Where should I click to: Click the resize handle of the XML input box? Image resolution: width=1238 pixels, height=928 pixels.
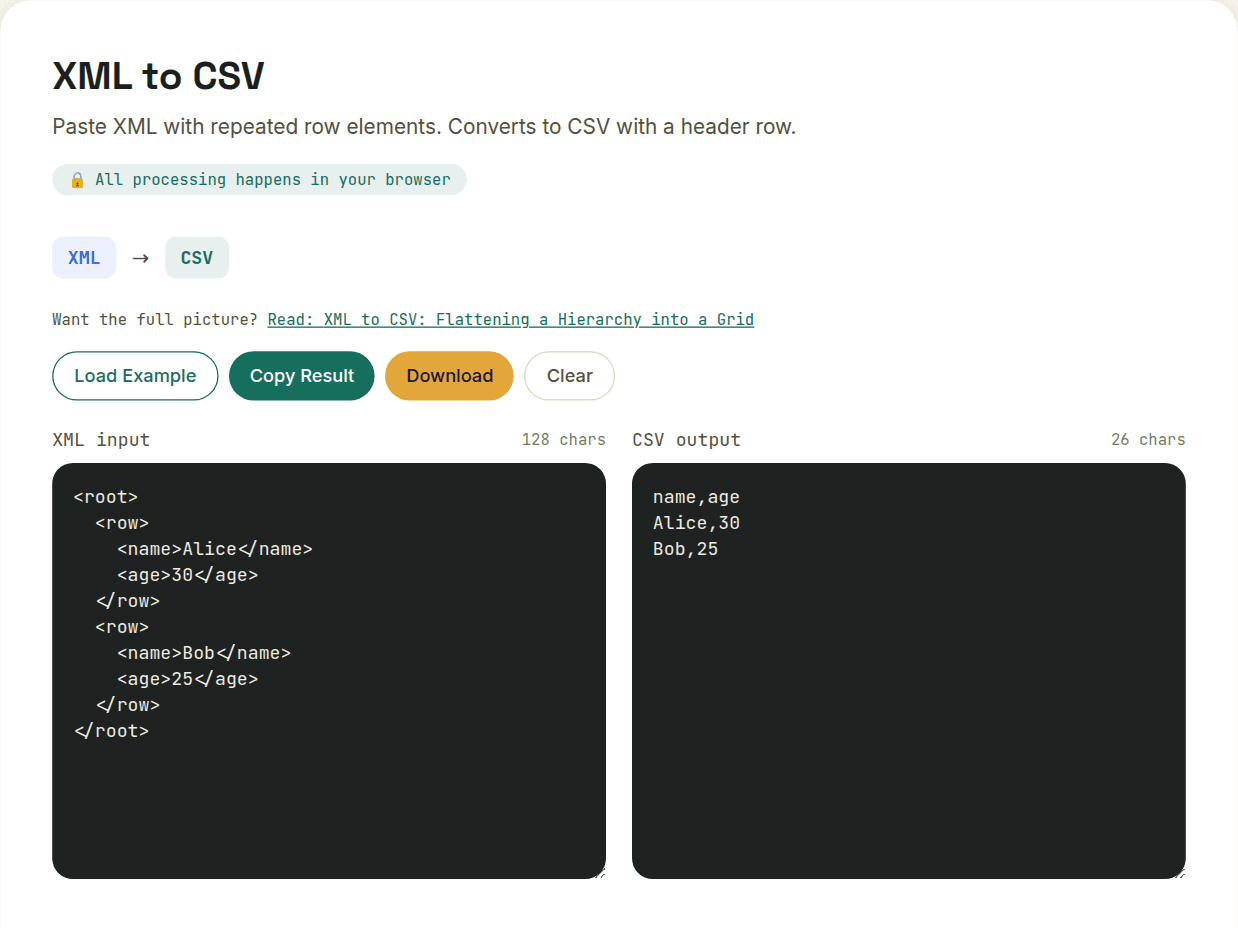pyautogui.click(x=599, y=873)
